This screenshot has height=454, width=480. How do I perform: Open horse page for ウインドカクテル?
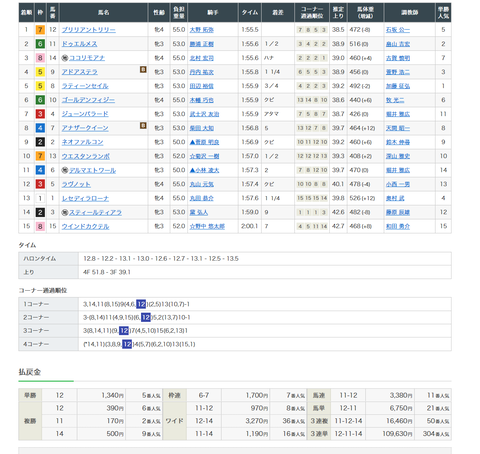coord(85,226)
